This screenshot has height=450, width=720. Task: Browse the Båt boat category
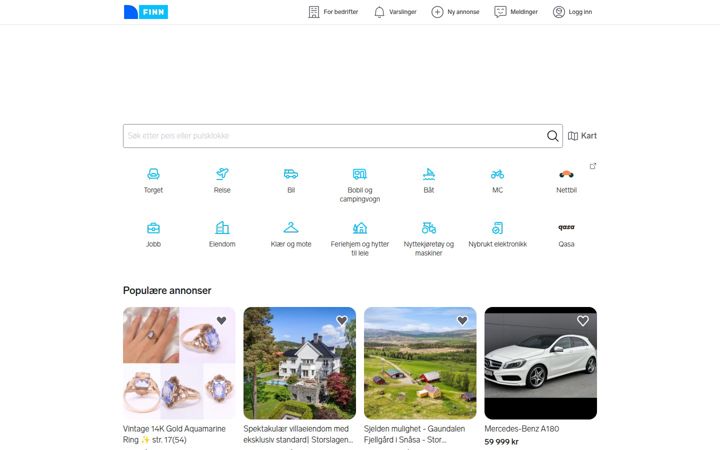428,181
